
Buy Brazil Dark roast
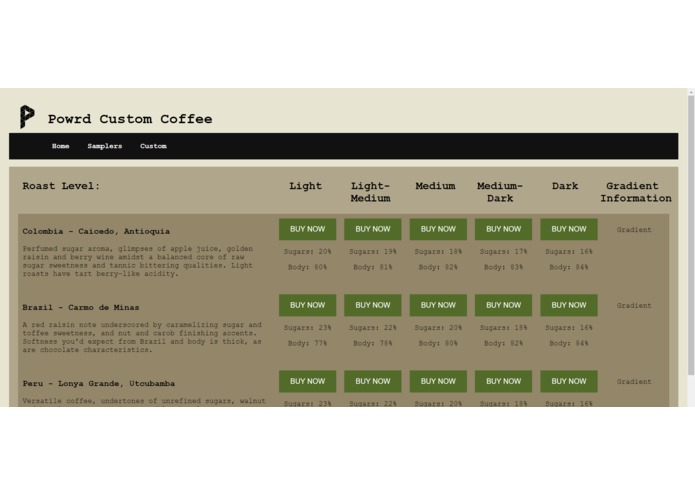569,305
